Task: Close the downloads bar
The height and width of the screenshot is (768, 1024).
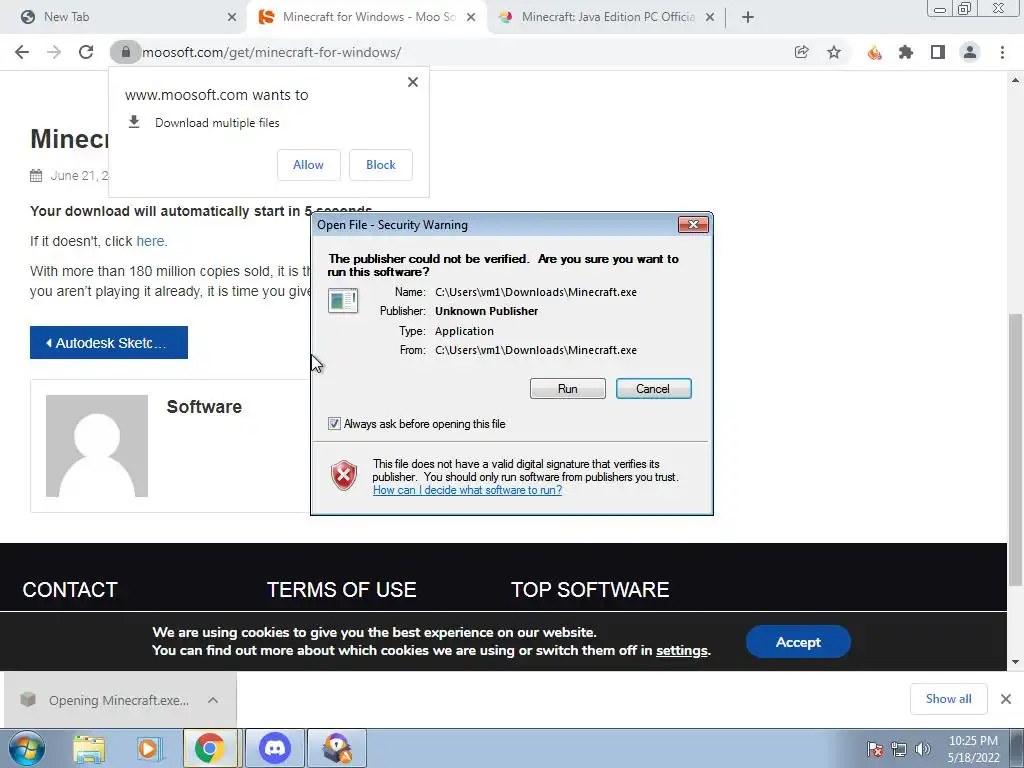Action: tap(1006, 699)
